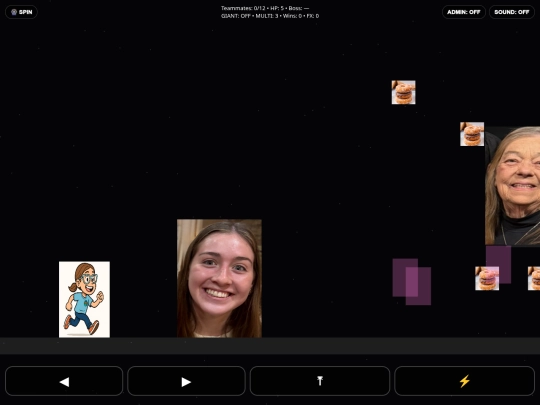Click the "MULTI: 3" status text
Viewport: 540px width, 405px height.
267,16
